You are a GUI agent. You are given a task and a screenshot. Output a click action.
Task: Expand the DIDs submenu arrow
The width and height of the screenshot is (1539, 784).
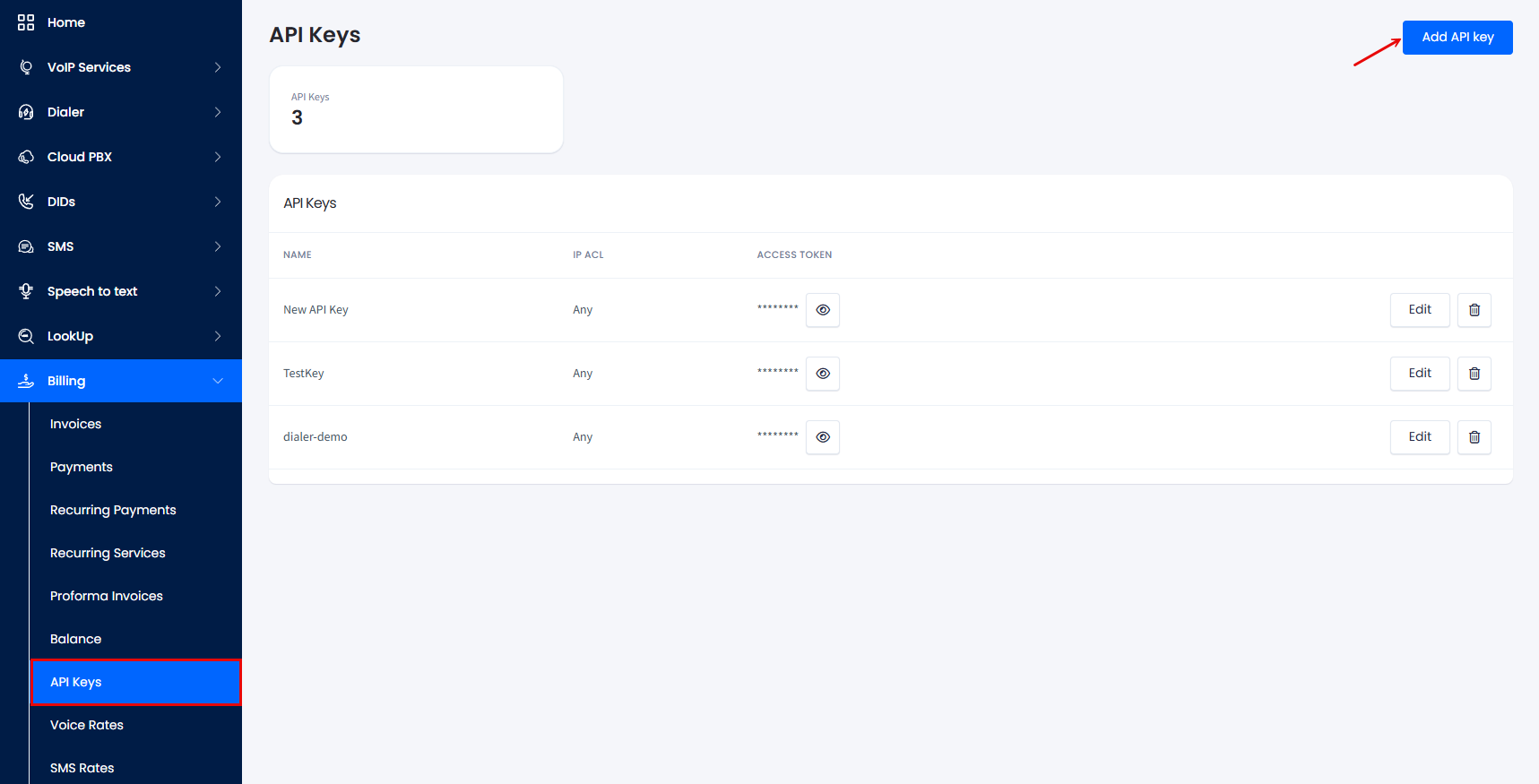[x=218, y=202]
